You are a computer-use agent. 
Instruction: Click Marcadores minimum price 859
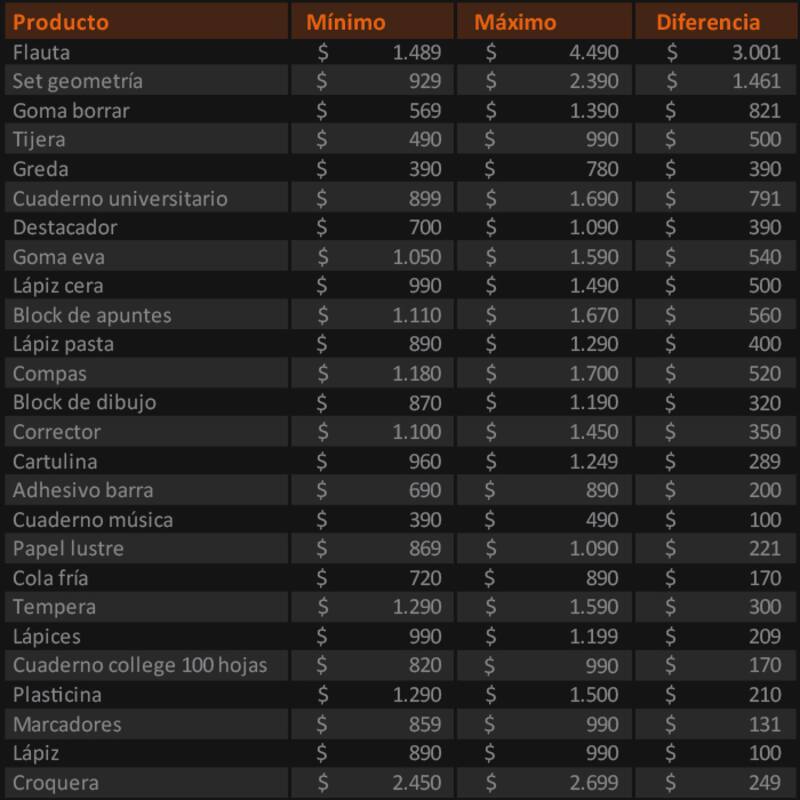pos(425,724)
